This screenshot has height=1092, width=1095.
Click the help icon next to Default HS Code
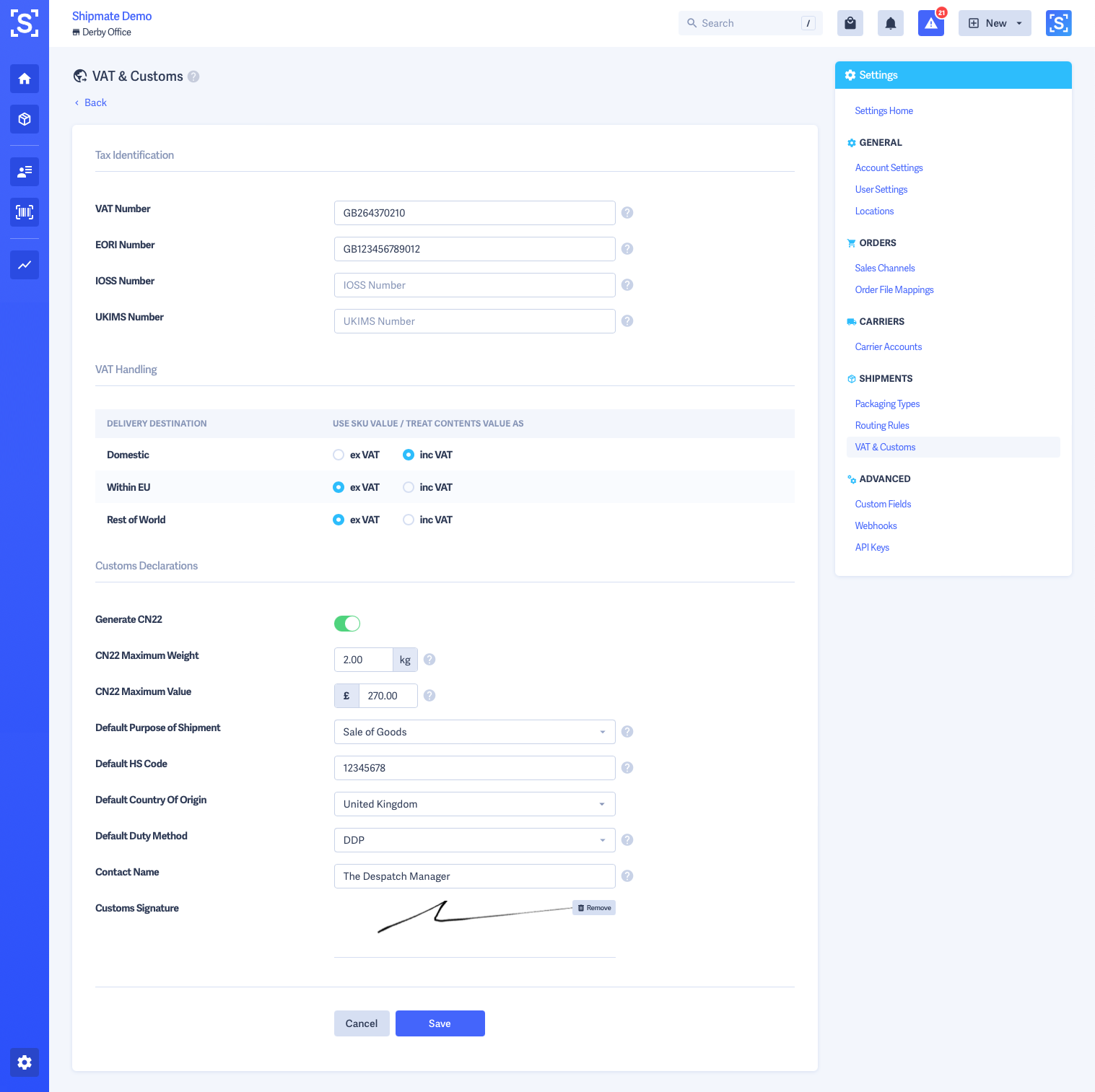[627, 768]
